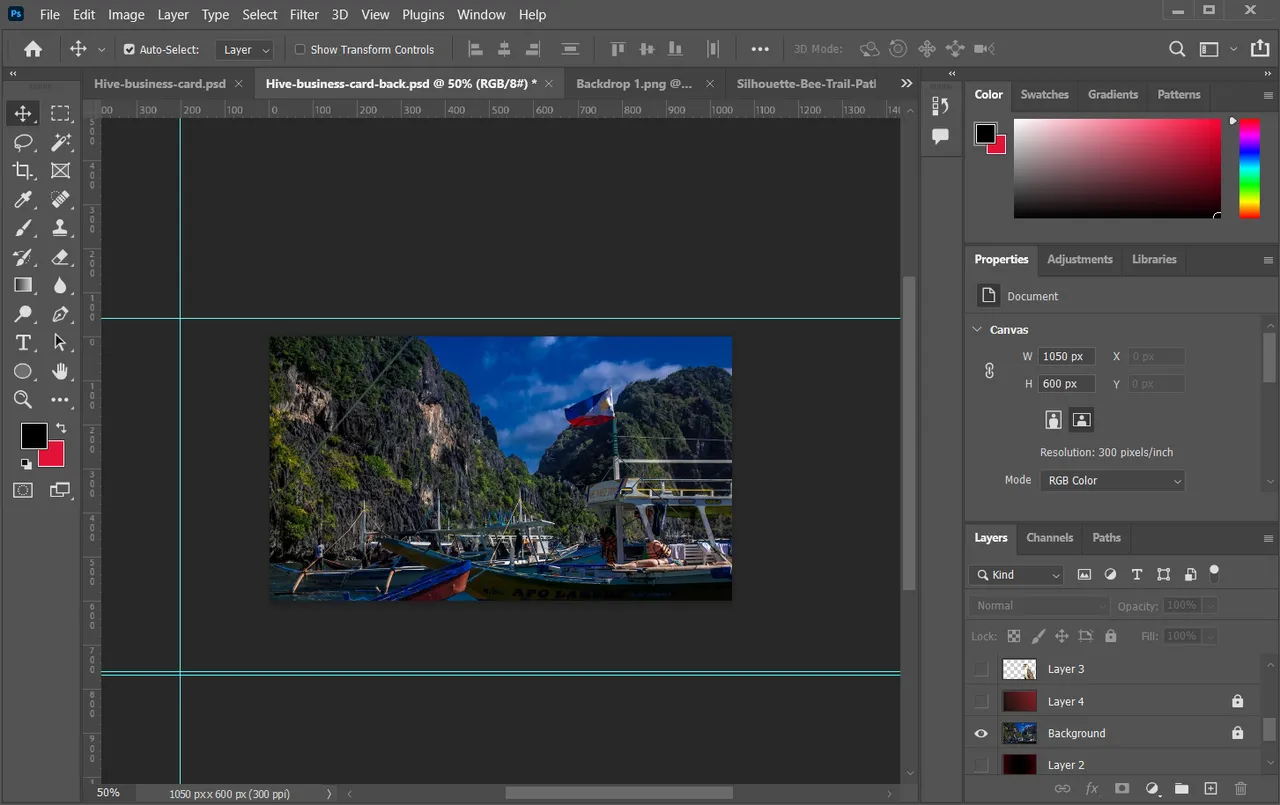Click the Home button in options bar
Image resolution: width=1280 pixels, height=805 pixels.
coord(33,49)
